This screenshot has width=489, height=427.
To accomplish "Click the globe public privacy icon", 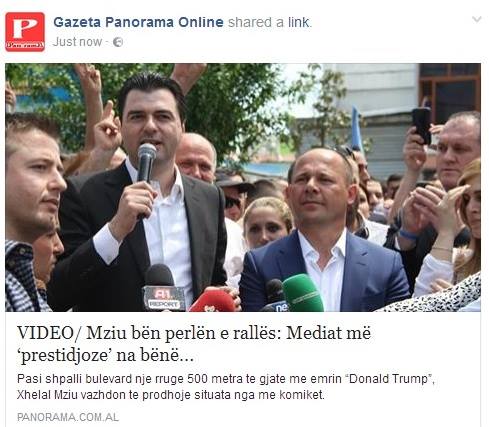I will point(118,42).
